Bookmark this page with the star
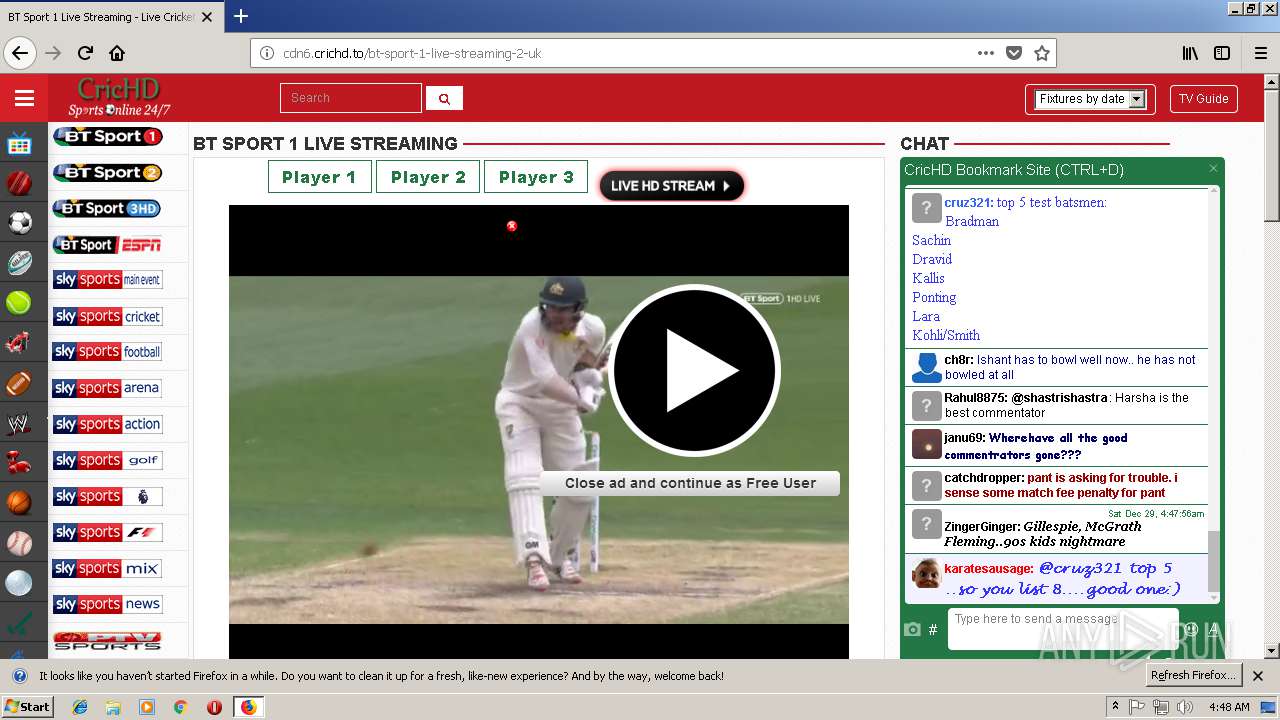 coord(1042,53)
